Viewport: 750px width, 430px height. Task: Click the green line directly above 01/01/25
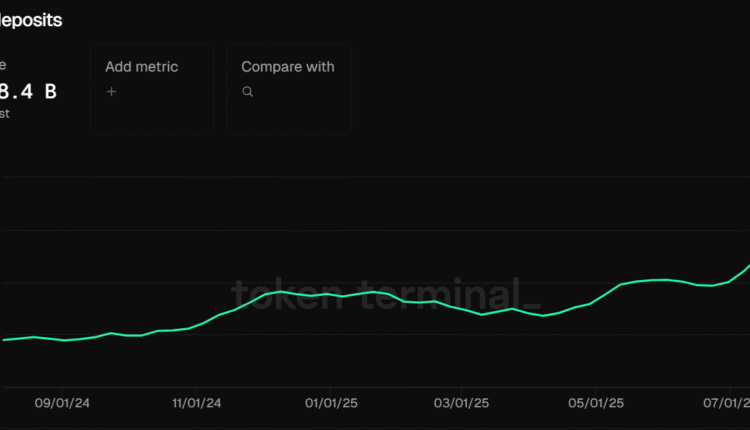(331, 295)
